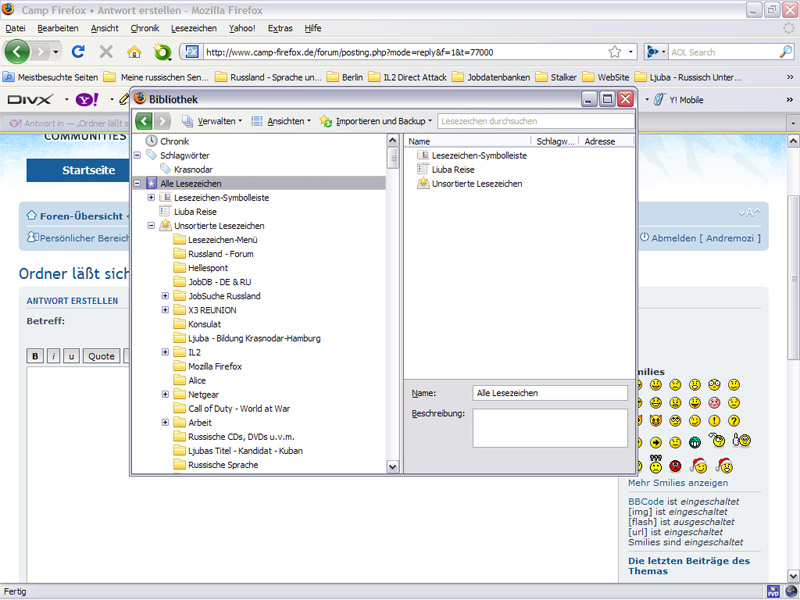Click the Quote formatting button
Screen dimensions: 800x600
[x=101, y=356]
